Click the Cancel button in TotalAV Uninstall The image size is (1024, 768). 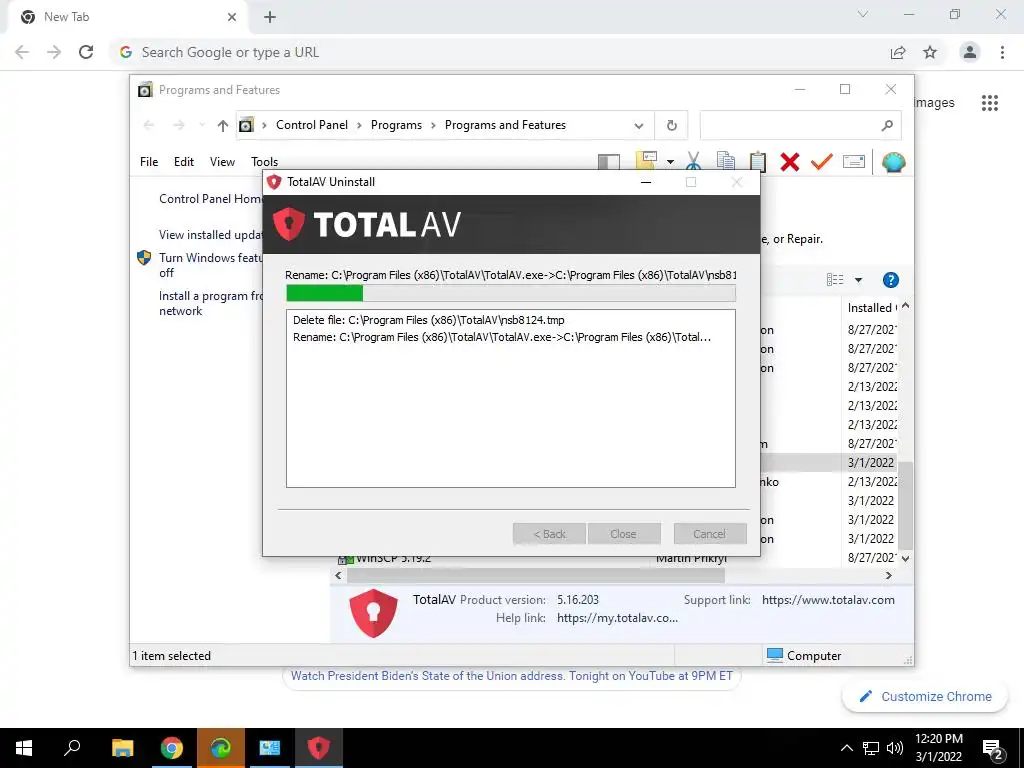[x=710, y=534]
